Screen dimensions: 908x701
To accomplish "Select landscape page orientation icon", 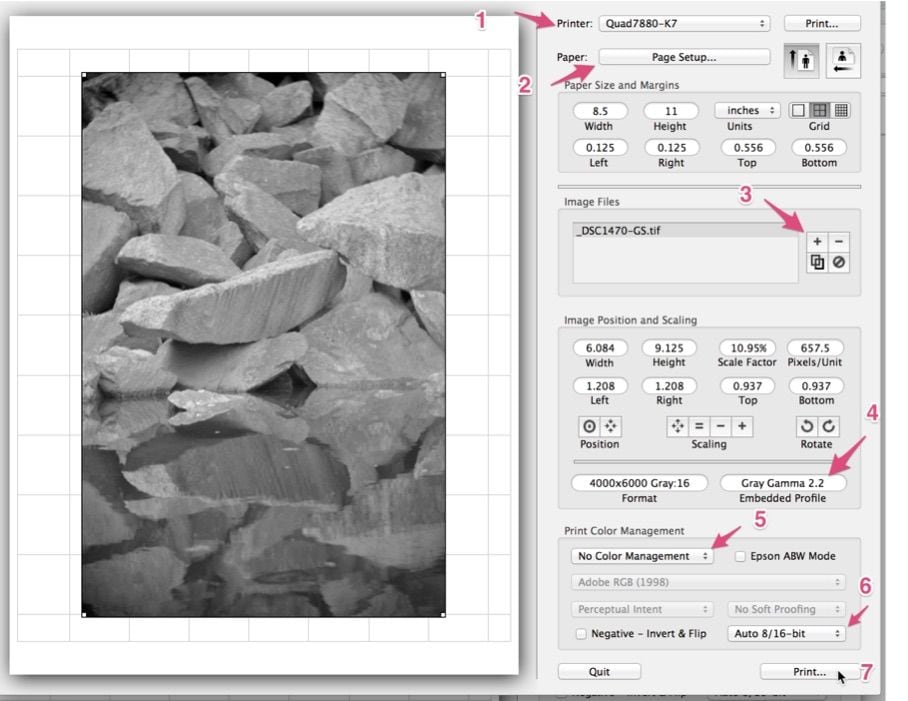I will 842,60.
